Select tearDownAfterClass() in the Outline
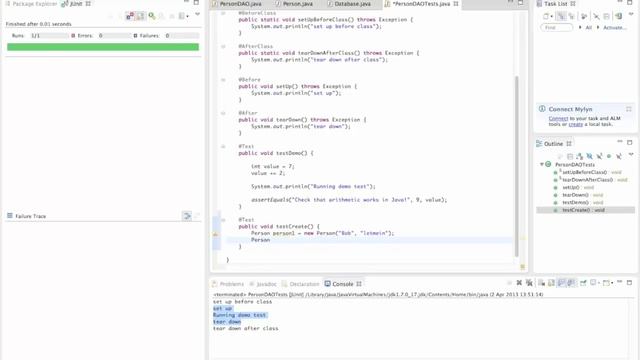This screenshot has height=360, width=640. pos(587,180)
